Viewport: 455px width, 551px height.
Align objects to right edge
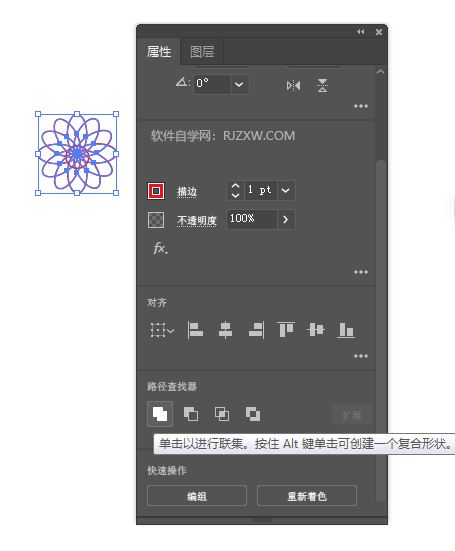[x=256, y=330]
